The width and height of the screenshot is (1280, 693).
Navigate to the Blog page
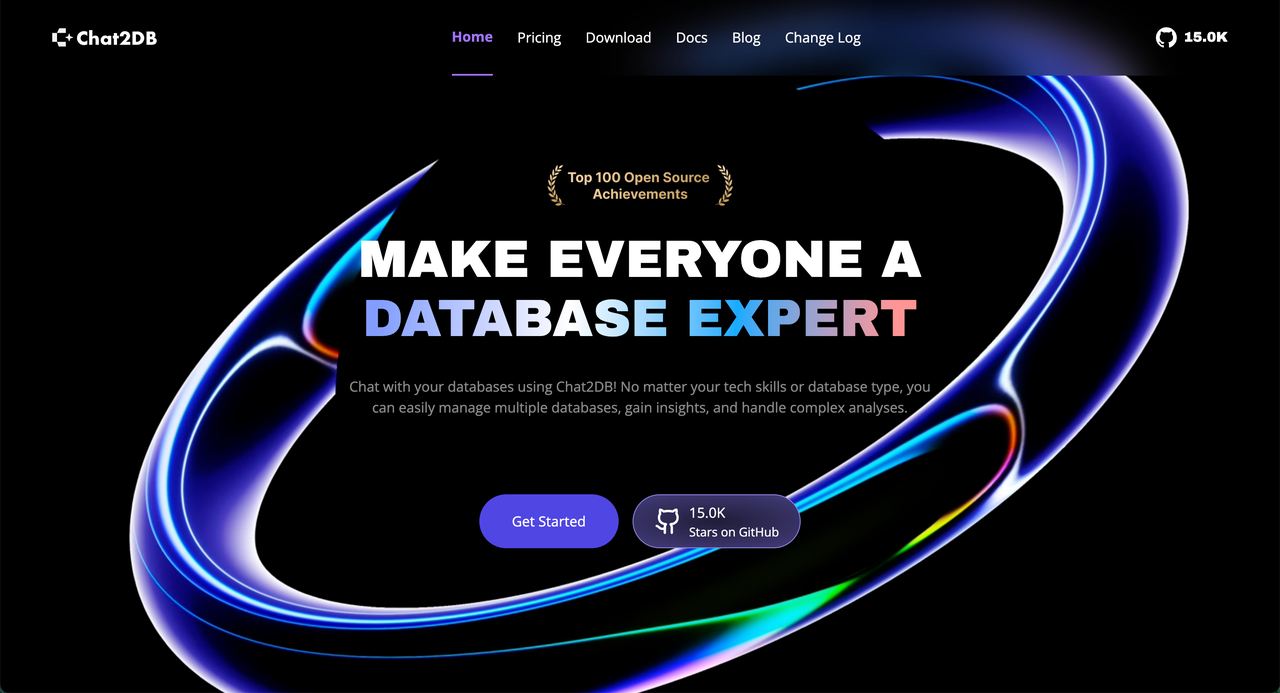(746, 37)
